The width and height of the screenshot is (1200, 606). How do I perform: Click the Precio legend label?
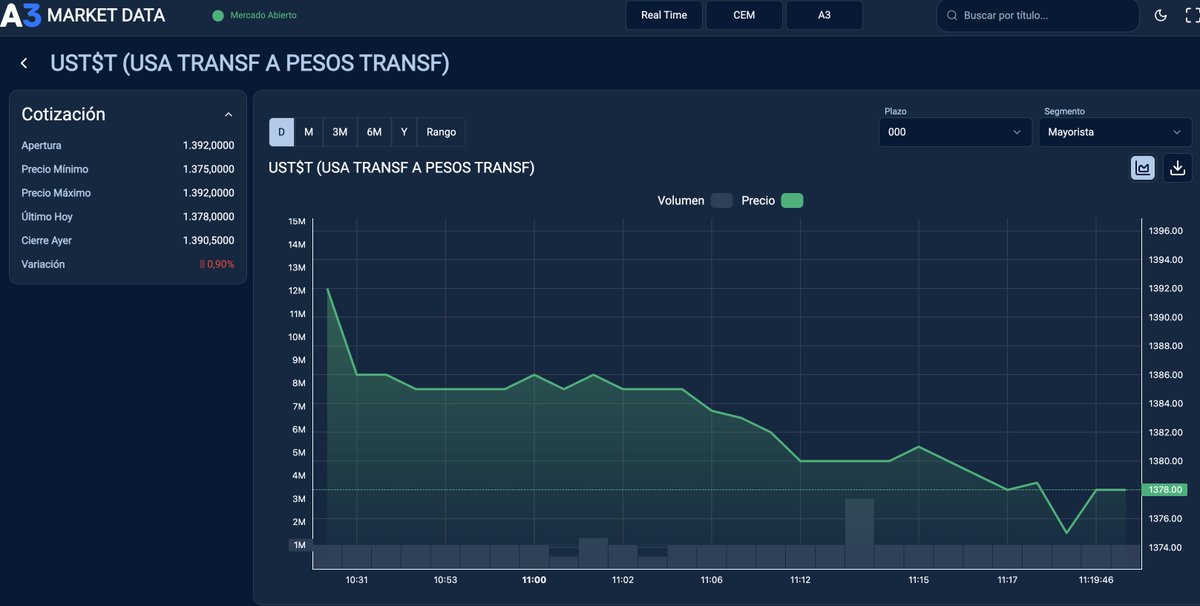(x=758, y=201)
